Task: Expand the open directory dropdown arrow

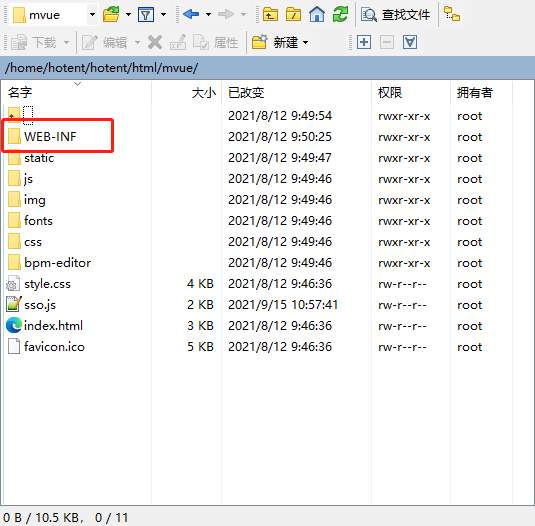Action: pyautogui.click(x=128, y=14)
